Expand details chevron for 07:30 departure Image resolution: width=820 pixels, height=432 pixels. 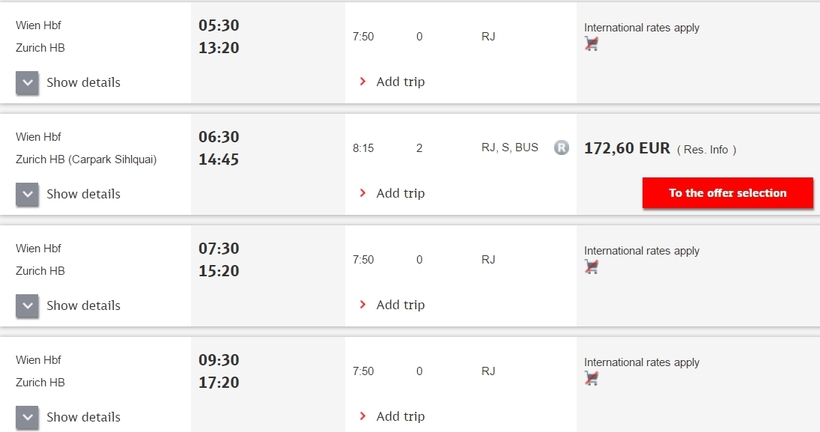coord(27,305)
